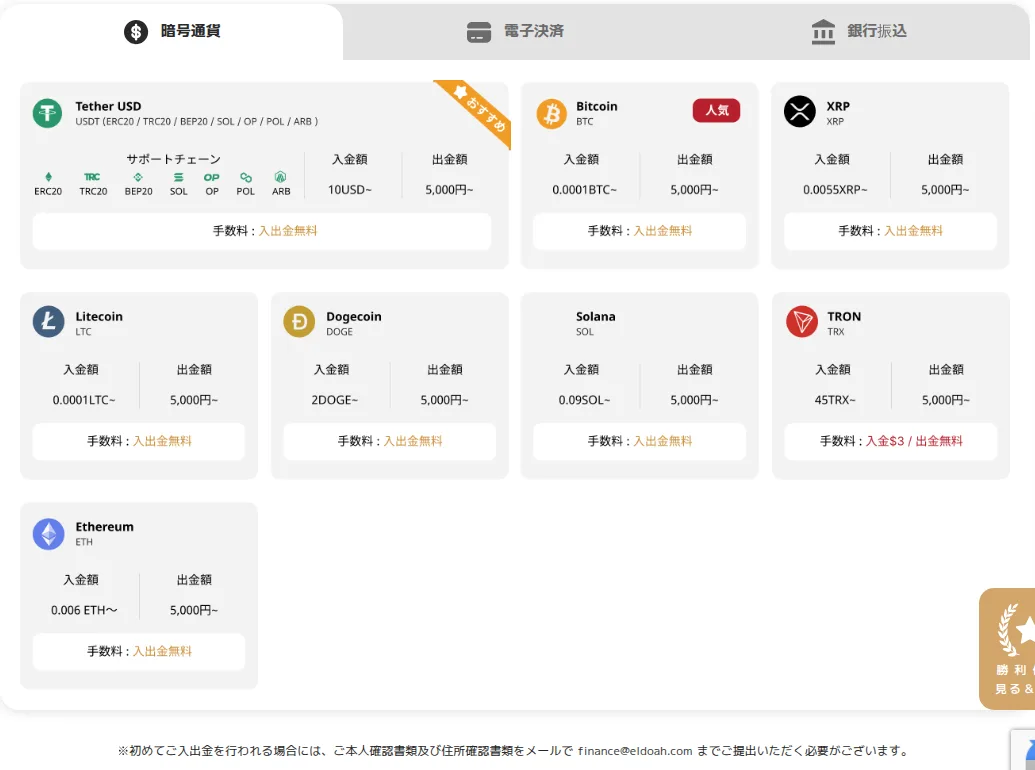The height and width of the screenshot is (770, 1035).
Task: Click the 0.0055XRP~ deposit amount
Action: tap(835, 190)
